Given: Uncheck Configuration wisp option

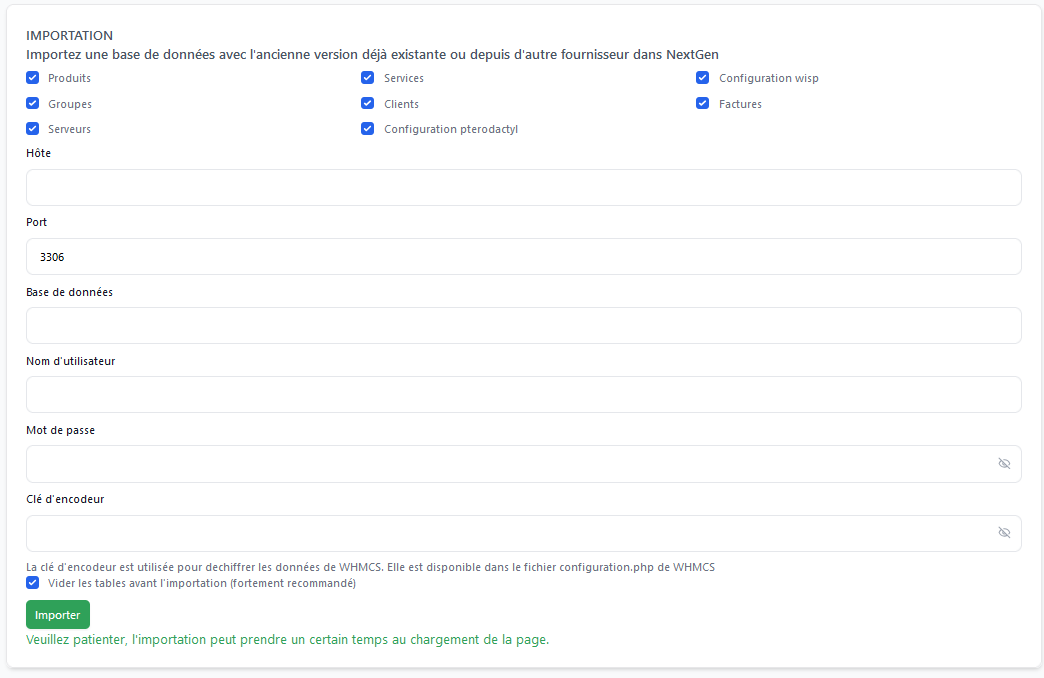Looking at the screenshot, I should coord(703,78).
